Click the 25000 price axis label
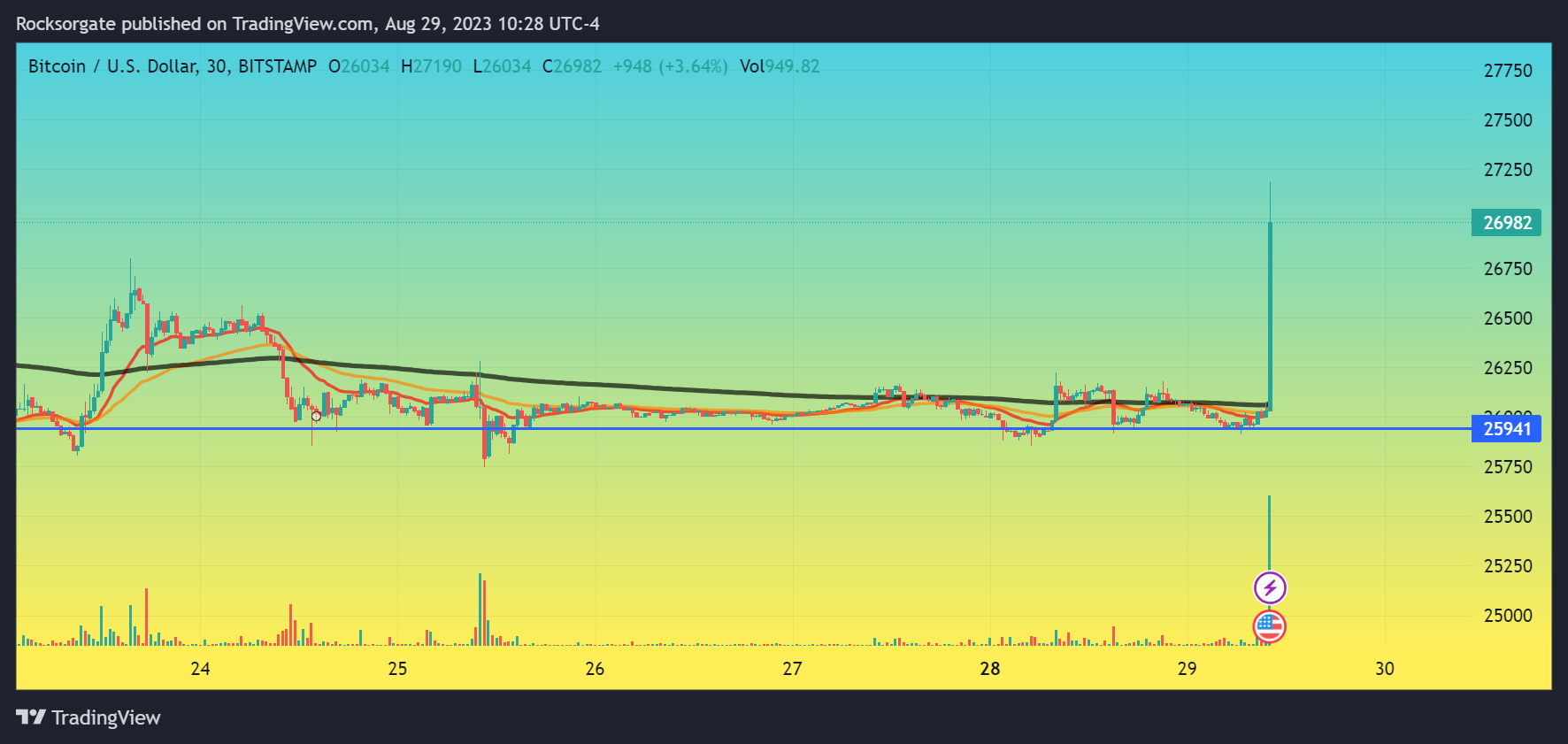 [x=1508, y=616]
